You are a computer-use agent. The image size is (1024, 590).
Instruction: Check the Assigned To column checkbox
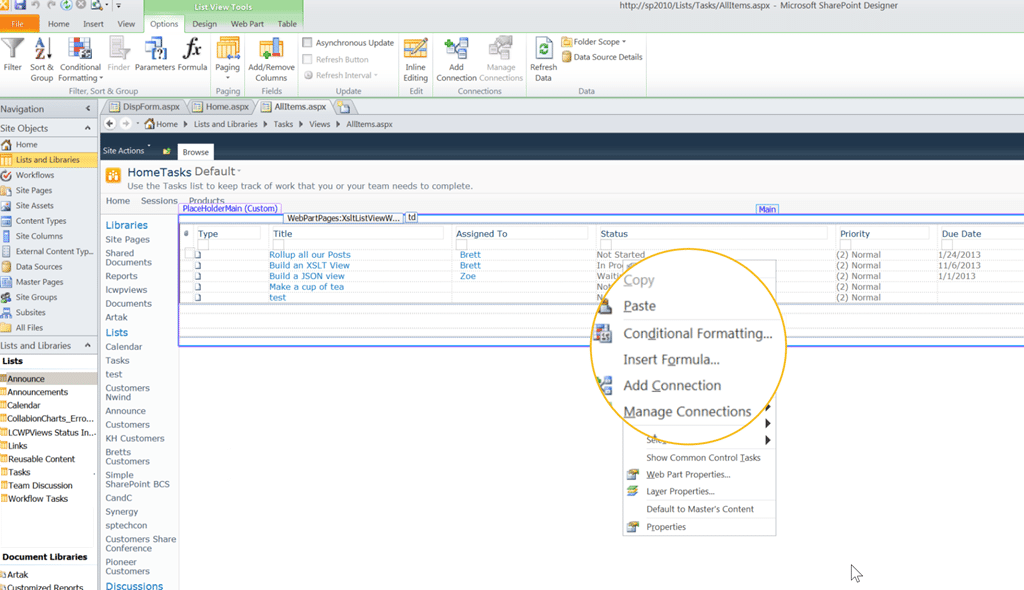click(x=461, y=245)
